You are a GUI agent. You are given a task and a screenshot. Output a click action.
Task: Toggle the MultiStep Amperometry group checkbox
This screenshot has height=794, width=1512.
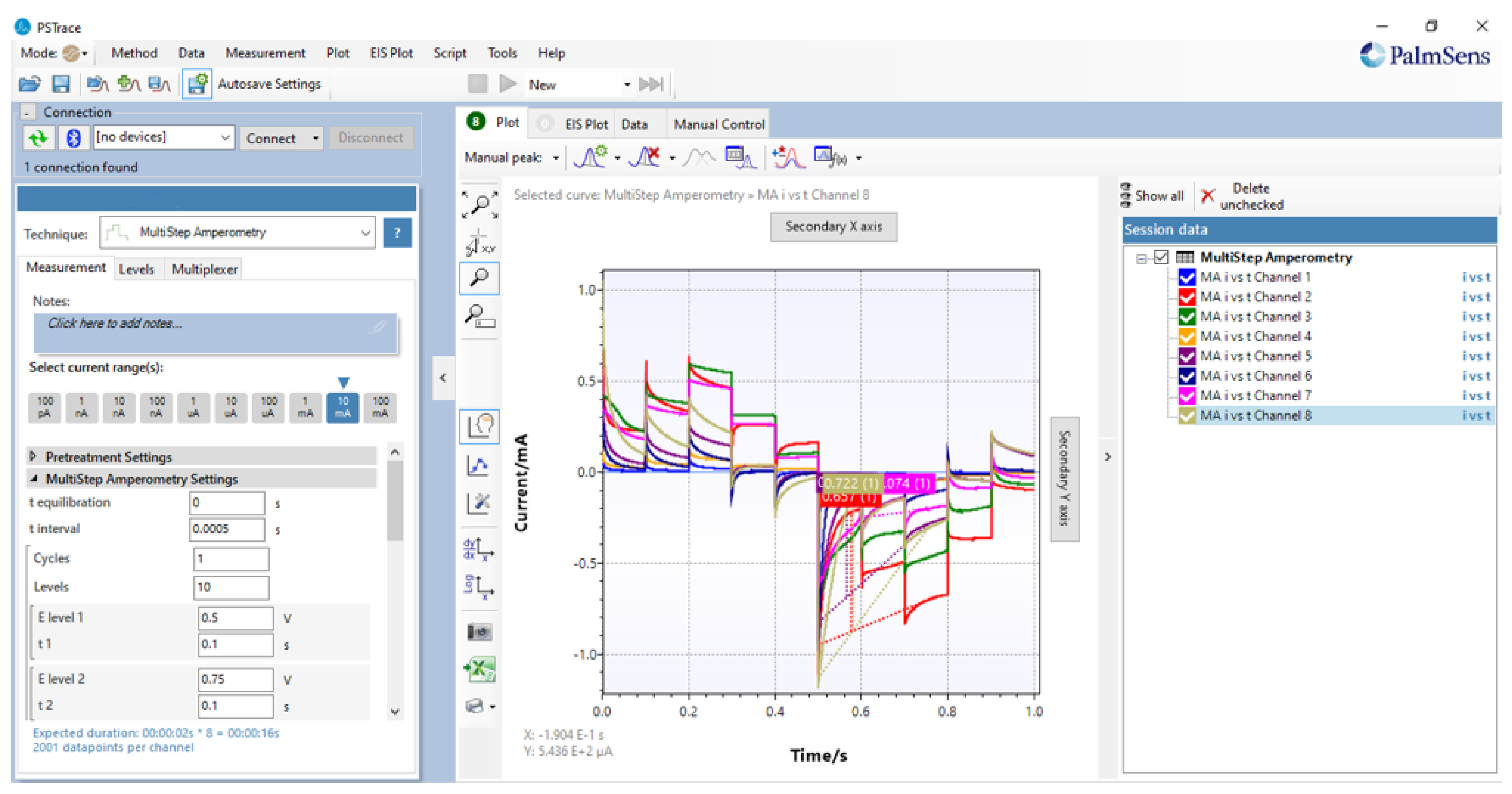tap(1160, 257)
